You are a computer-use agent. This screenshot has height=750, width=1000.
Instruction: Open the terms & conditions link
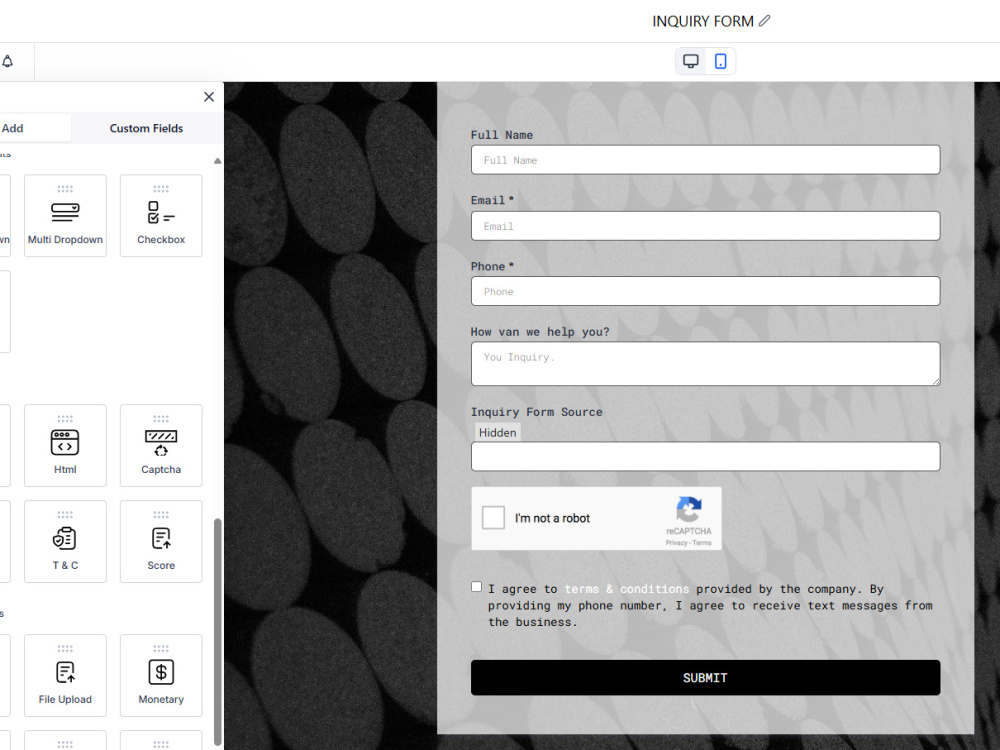point(627,589)
